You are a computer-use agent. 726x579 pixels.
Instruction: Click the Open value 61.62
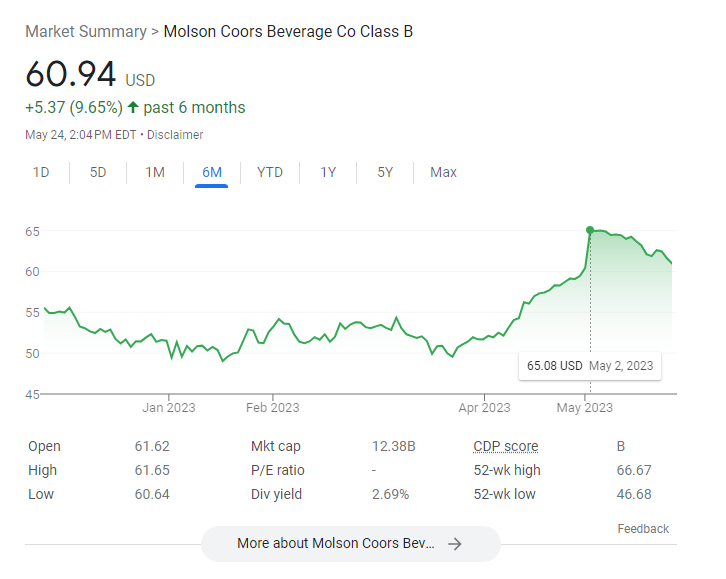point(152,446)
